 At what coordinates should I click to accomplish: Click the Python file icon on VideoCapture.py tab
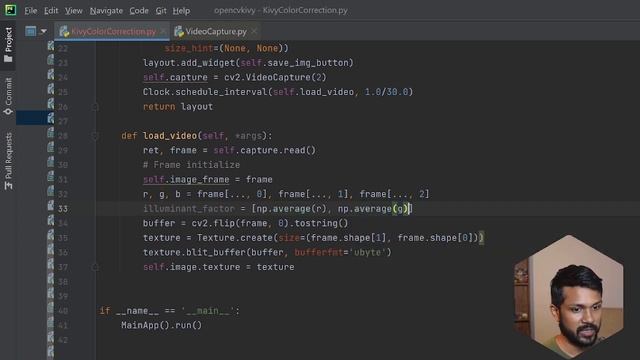pos(178,31)
